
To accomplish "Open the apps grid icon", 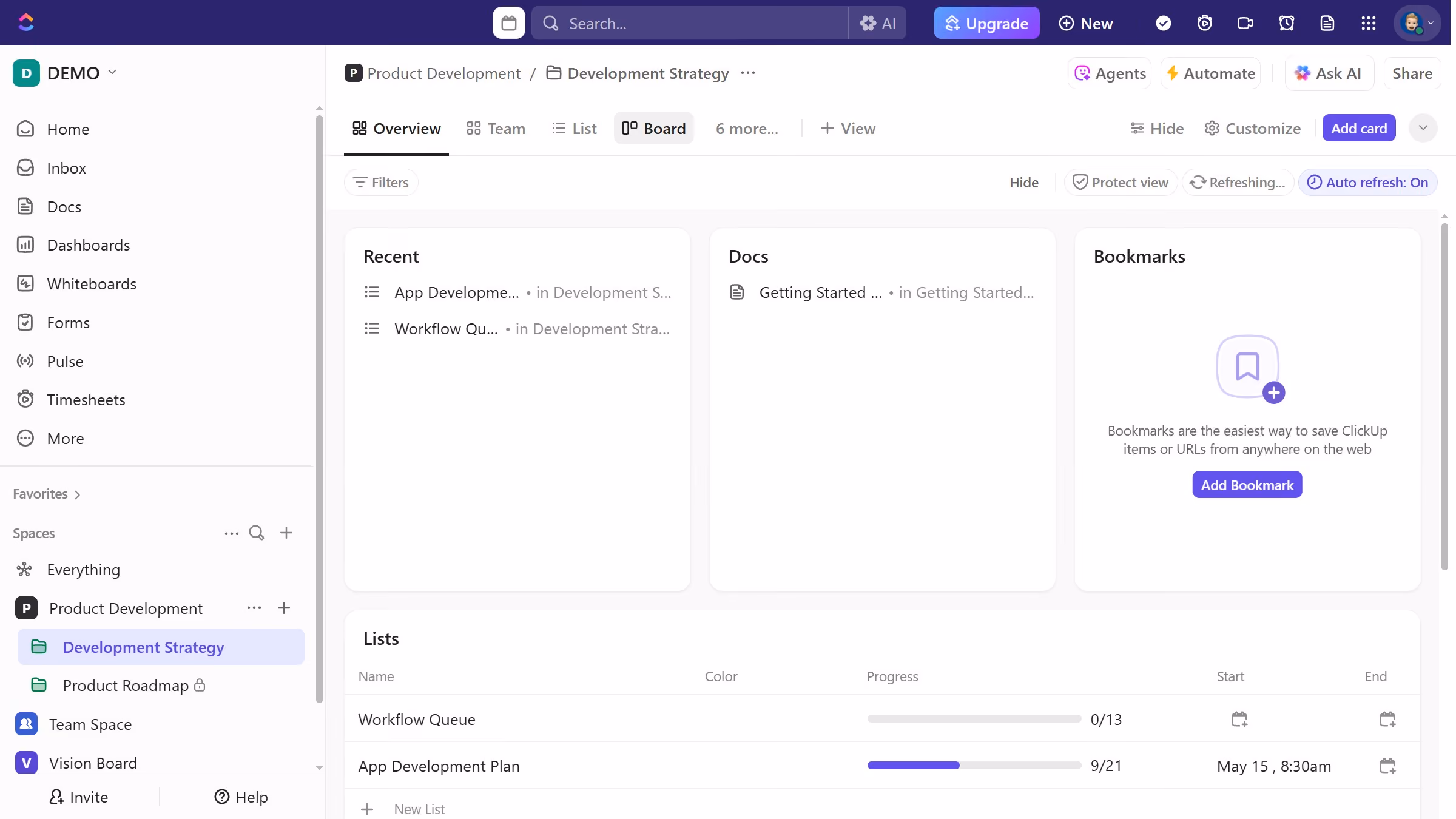I will 1368,23.
